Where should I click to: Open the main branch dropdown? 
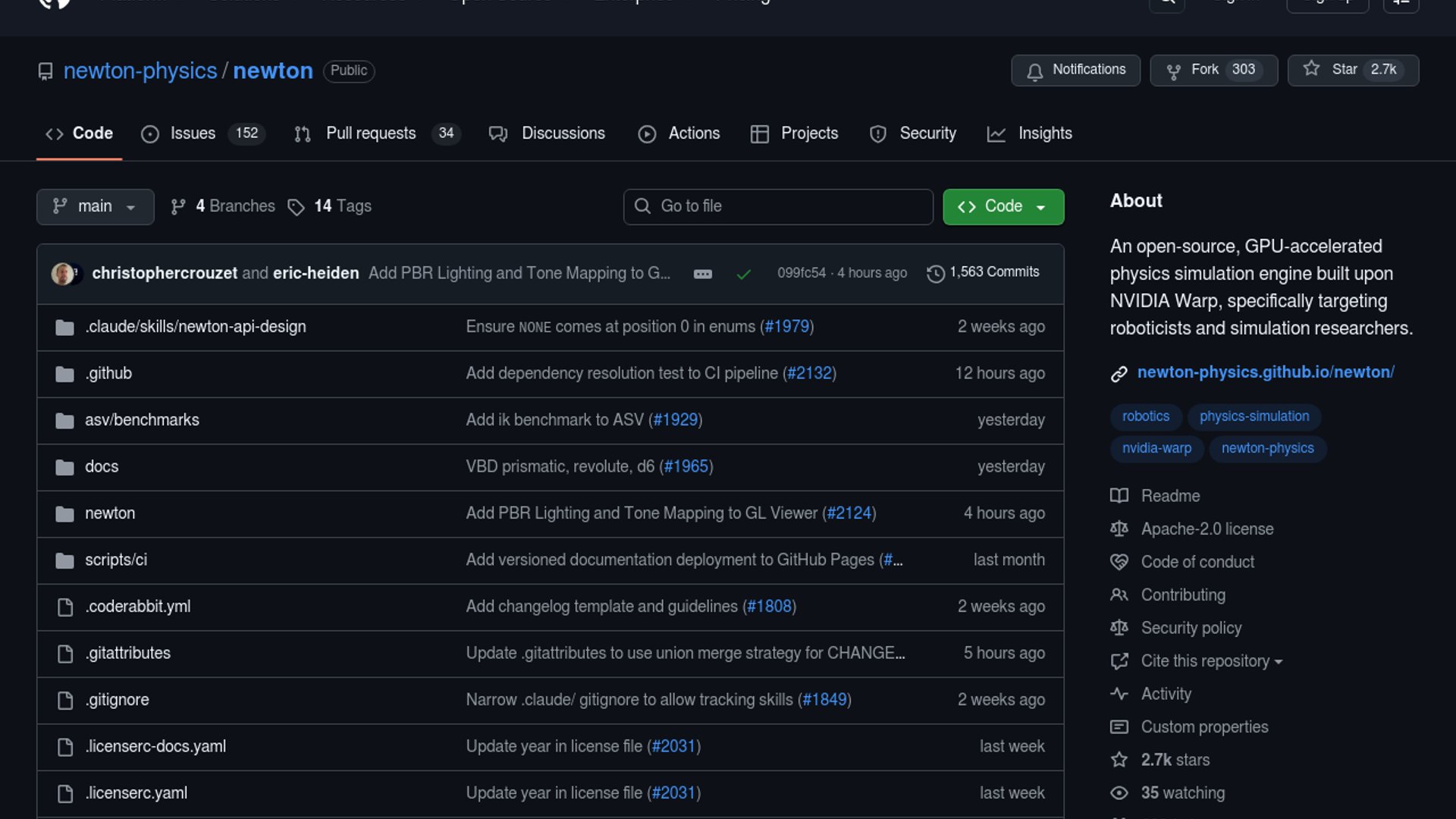pyautogui.click(x=95, y=207)
